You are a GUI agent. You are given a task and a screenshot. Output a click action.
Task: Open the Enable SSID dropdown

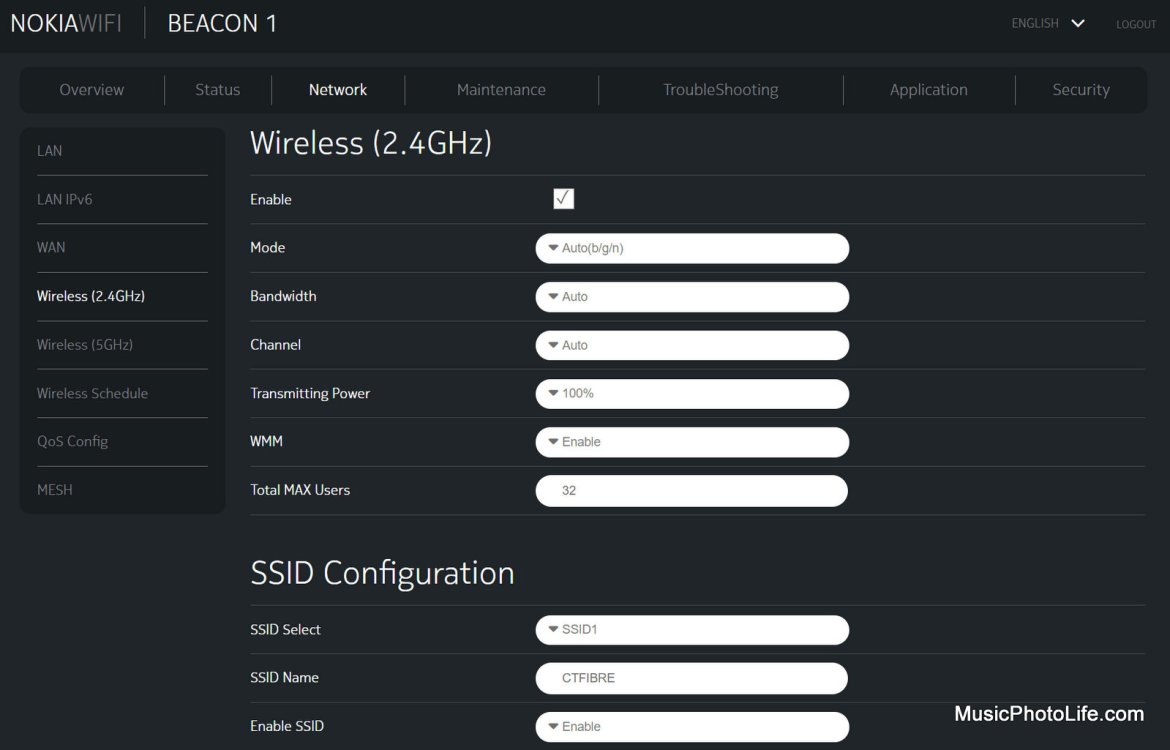tap(692, 726)
